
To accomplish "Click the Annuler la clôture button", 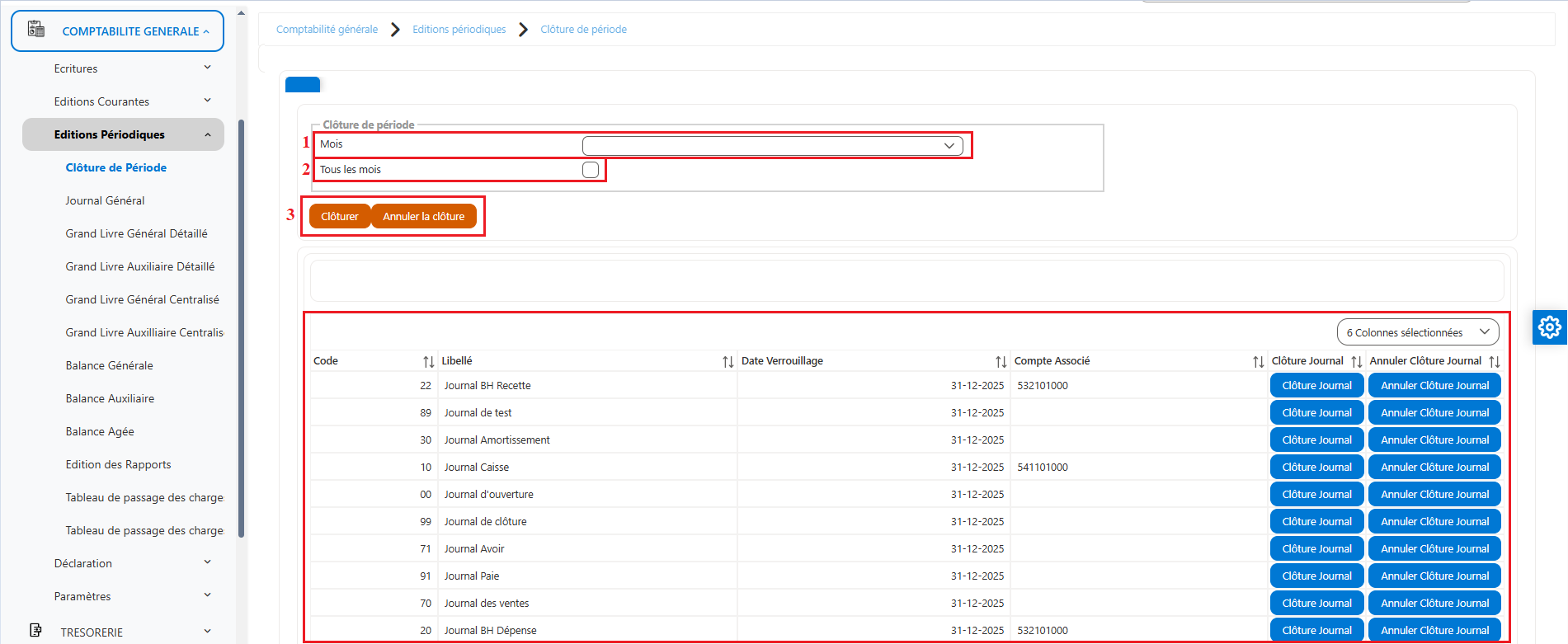I will (424, 216).
